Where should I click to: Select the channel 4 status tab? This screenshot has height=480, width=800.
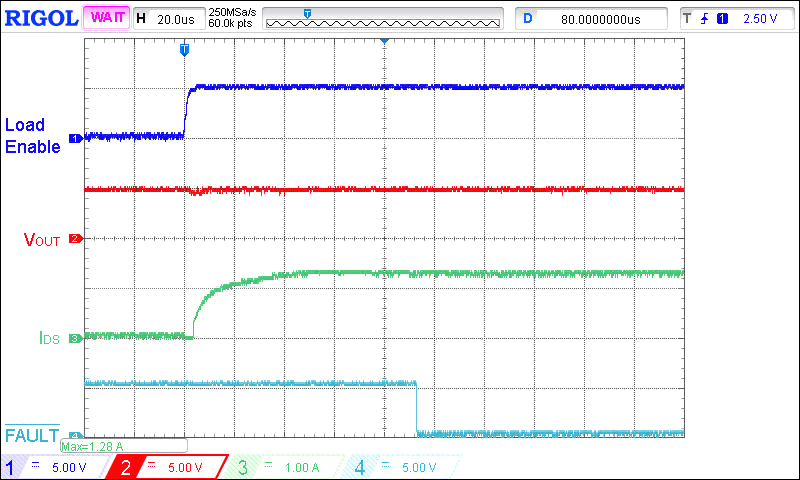coord(402,467)
